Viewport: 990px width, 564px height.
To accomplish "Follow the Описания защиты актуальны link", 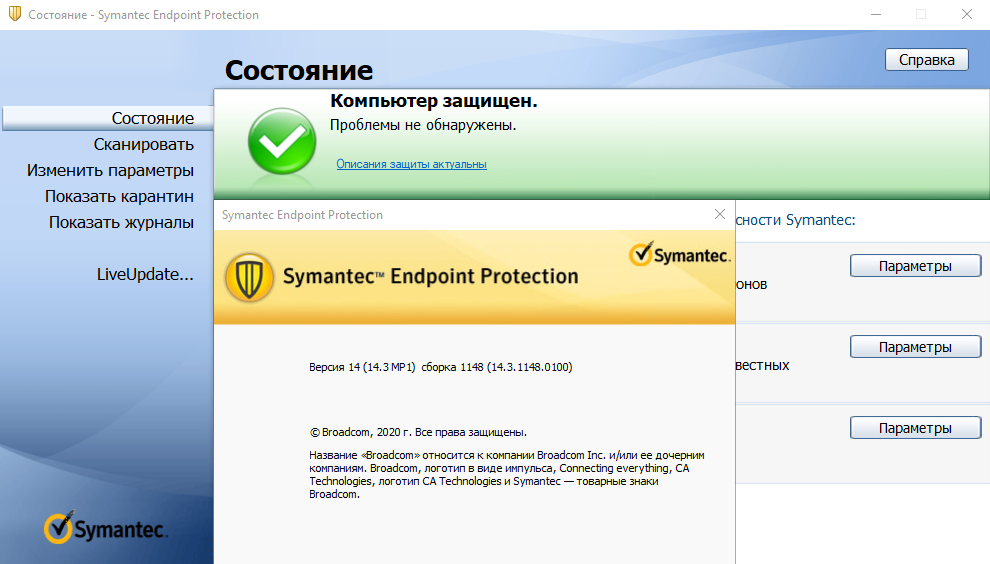I will point(411,164).
